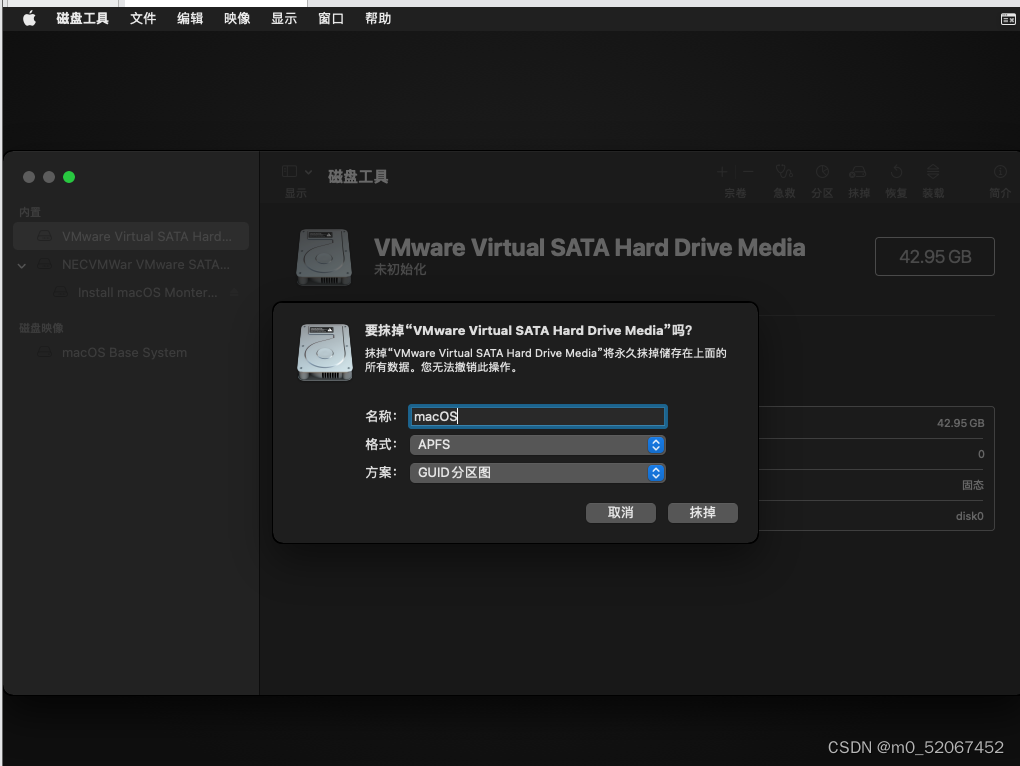Click the sidebar view toolbar icon
This screenshot has width=1020, height=766.
(289, 172)
